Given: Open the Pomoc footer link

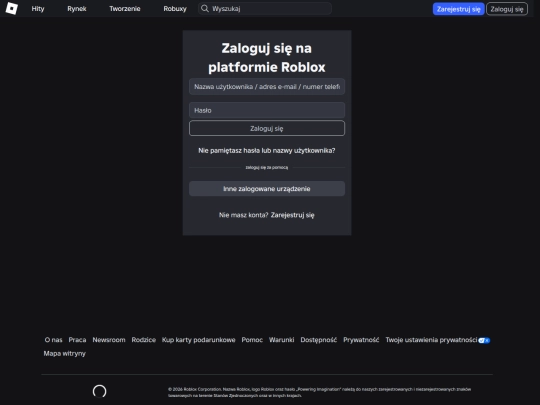Looking at the screenshot, I should 252,340.
